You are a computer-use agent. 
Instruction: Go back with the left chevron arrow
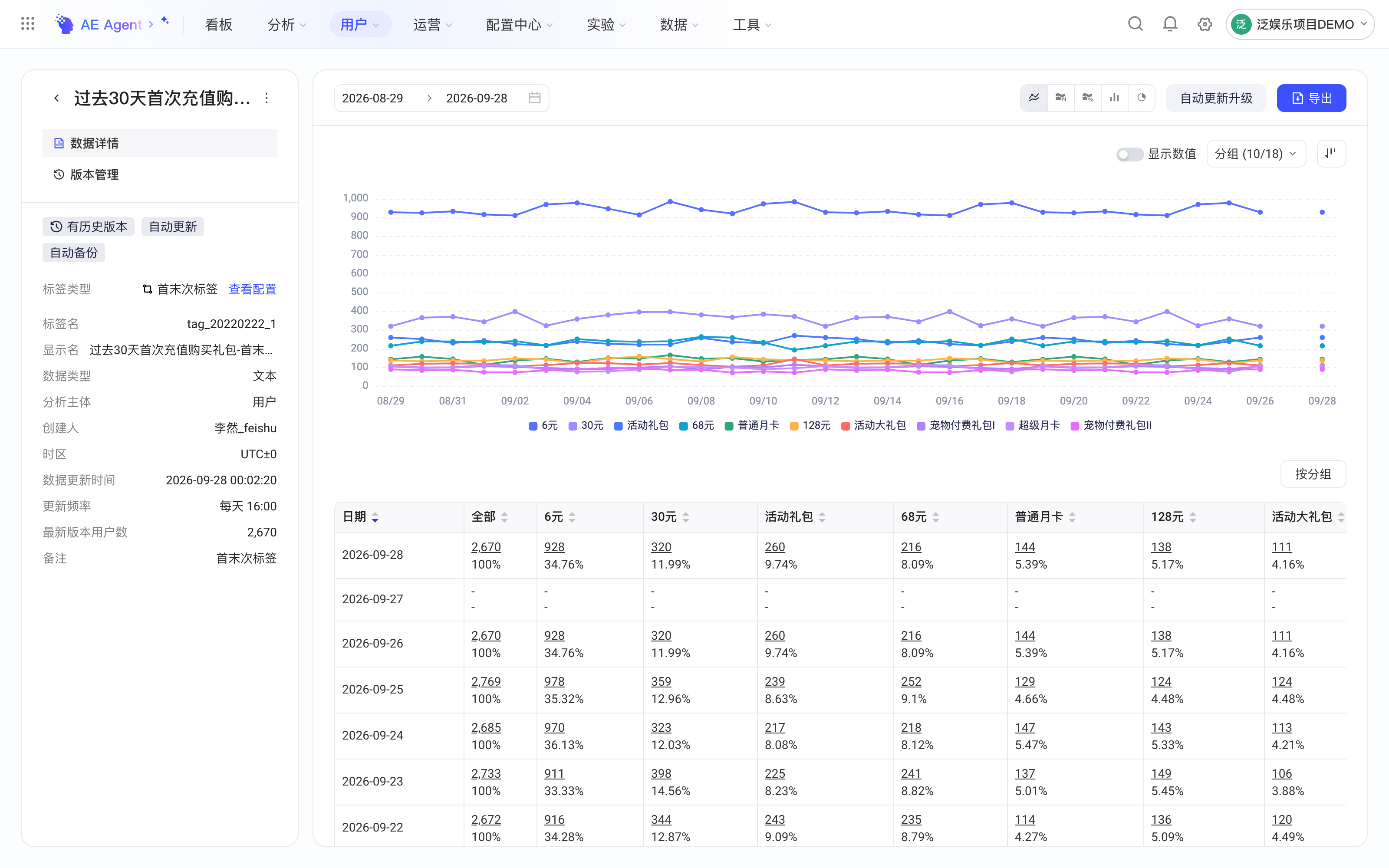click(x=56, y=98)
